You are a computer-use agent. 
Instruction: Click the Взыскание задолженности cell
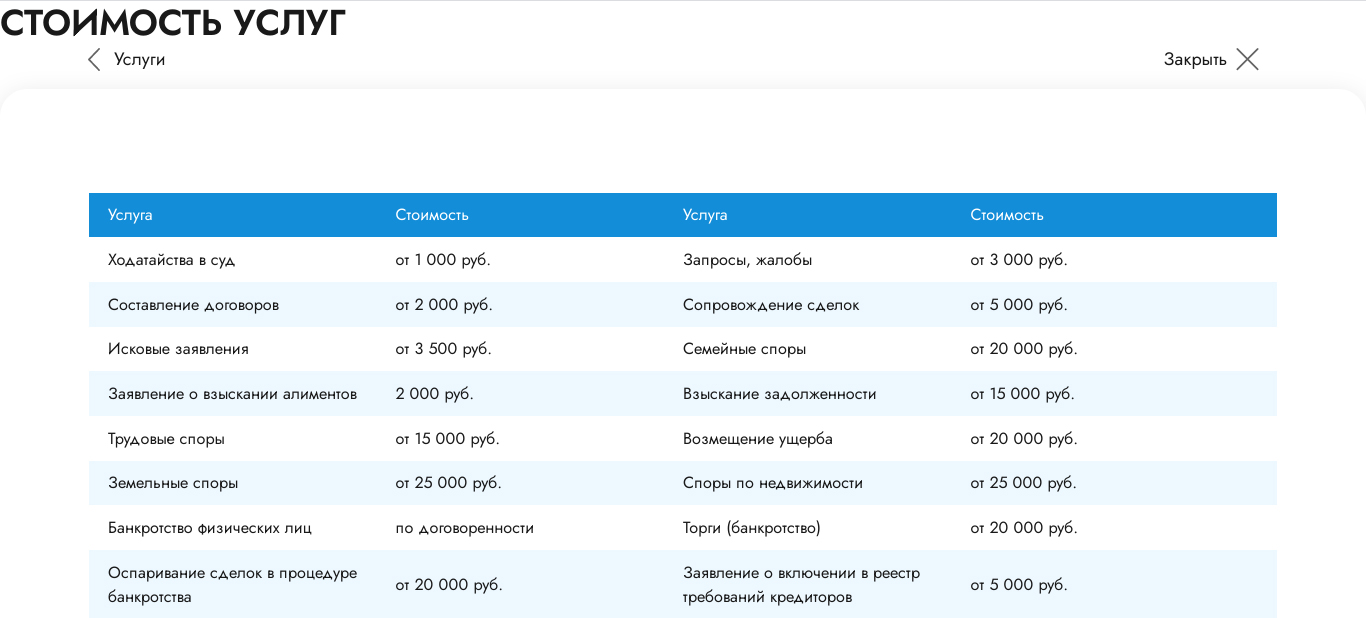pyautogui.click(x=779, y=394)
